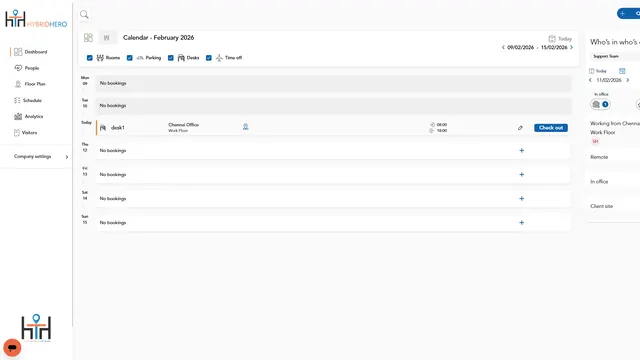The width and height of the screenshot is (640, 360).
Task: Select the In office count badge
Action: click(600, 104)
